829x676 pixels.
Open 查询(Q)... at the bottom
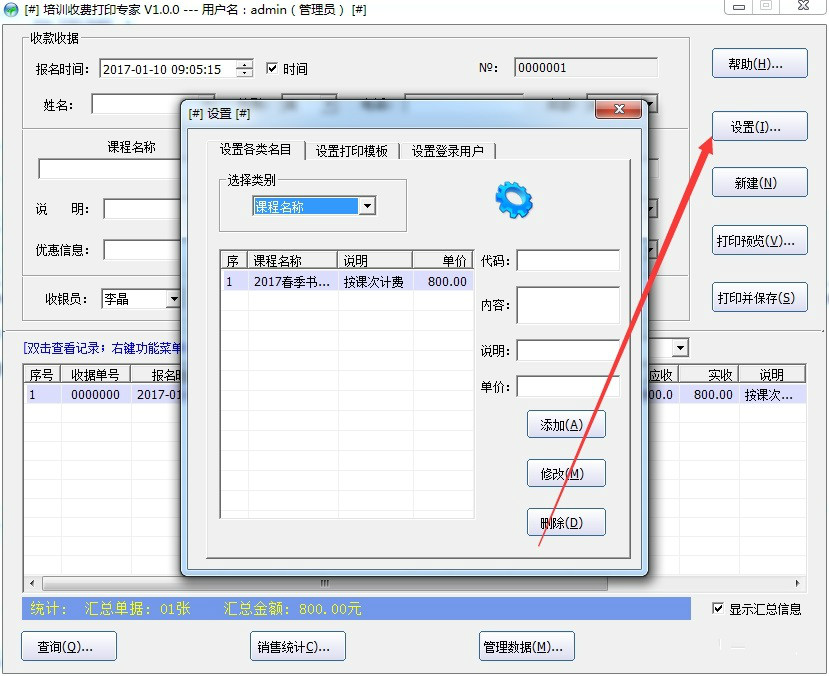69,646
